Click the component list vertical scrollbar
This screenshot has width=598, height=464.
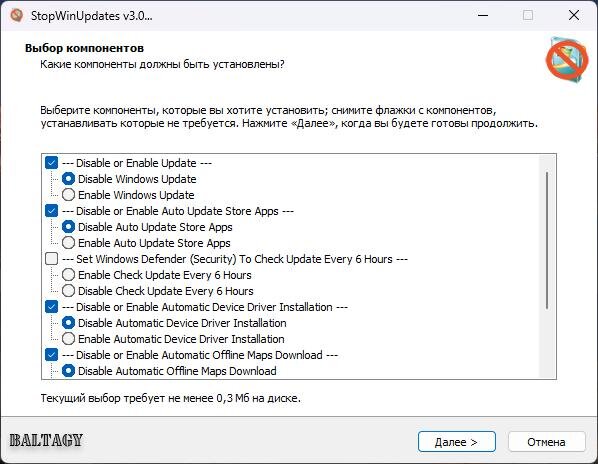coord(547,240)
